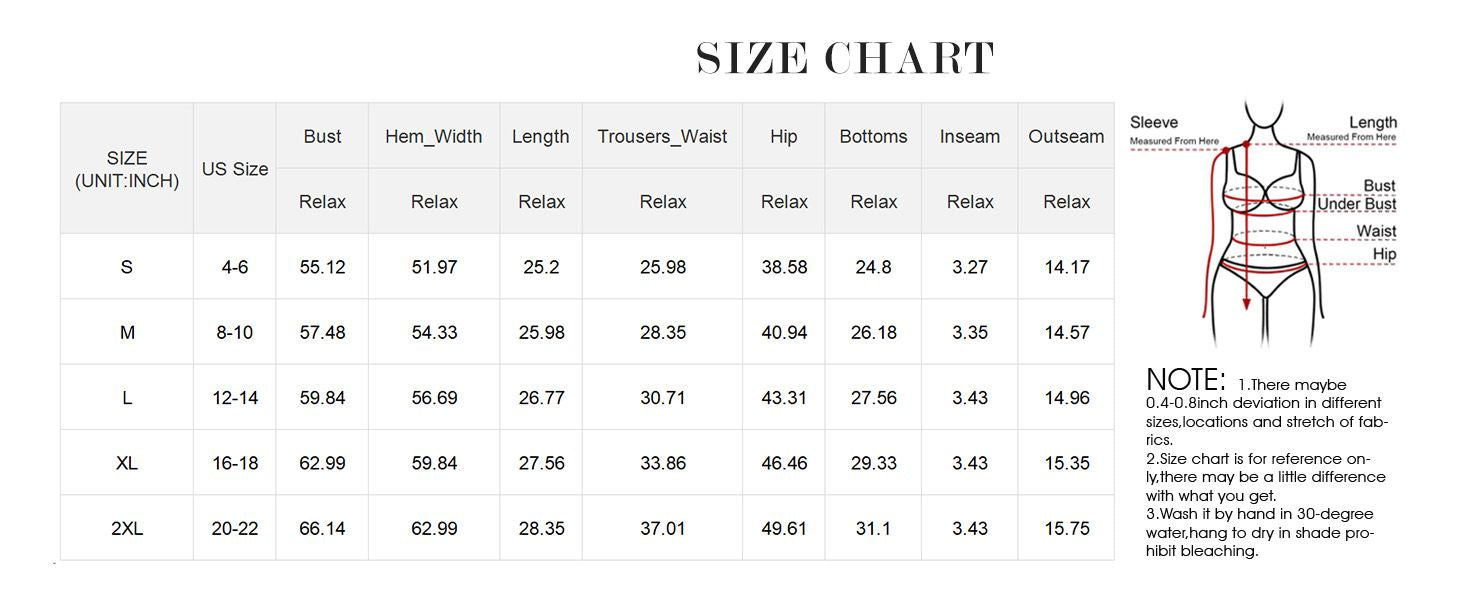Click the US Size header cell

click(x=235, y=169)
